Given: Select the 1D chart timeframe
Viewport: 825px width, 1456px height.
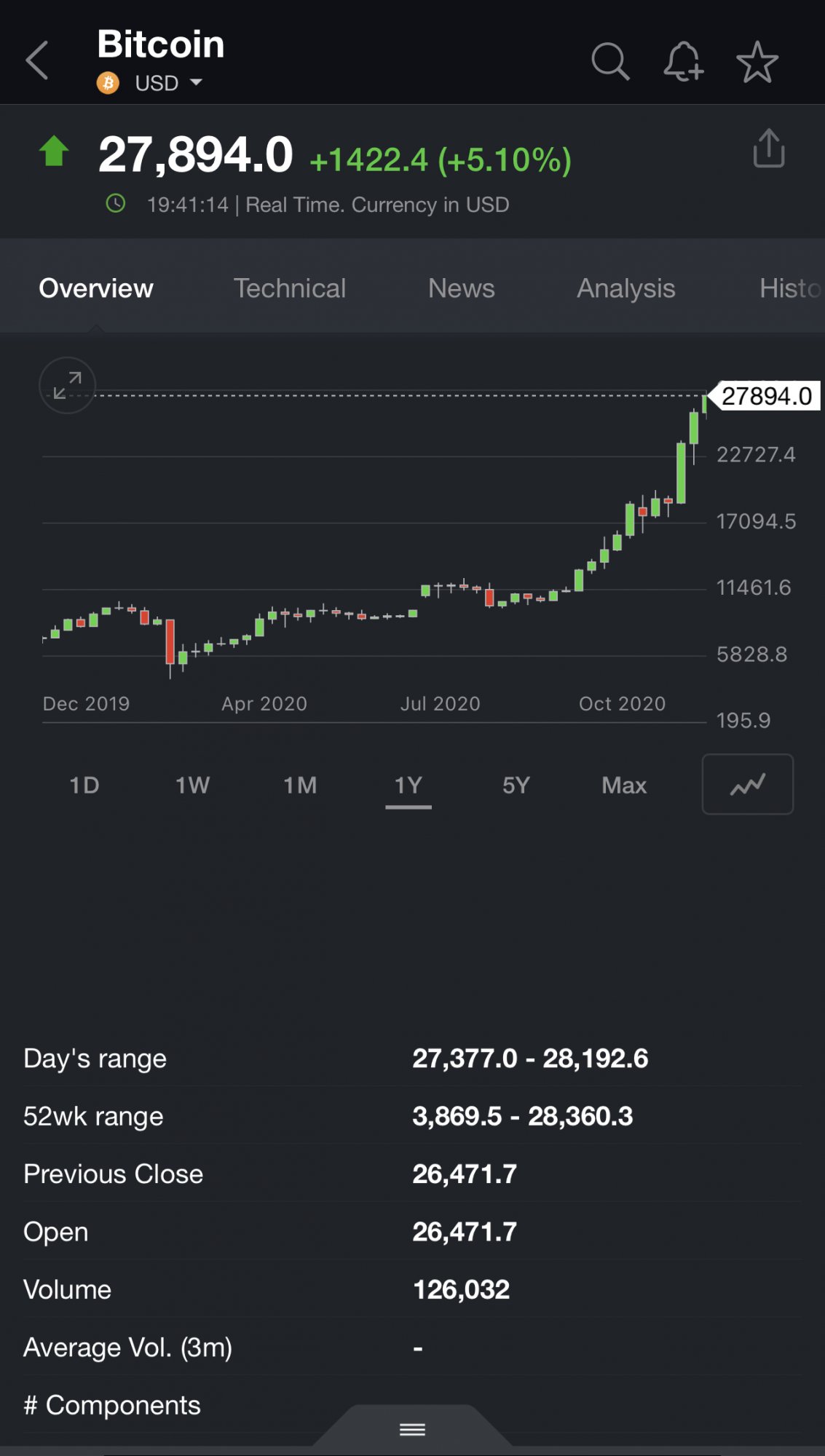Looking at the screenshot, I should click(84, 785).
